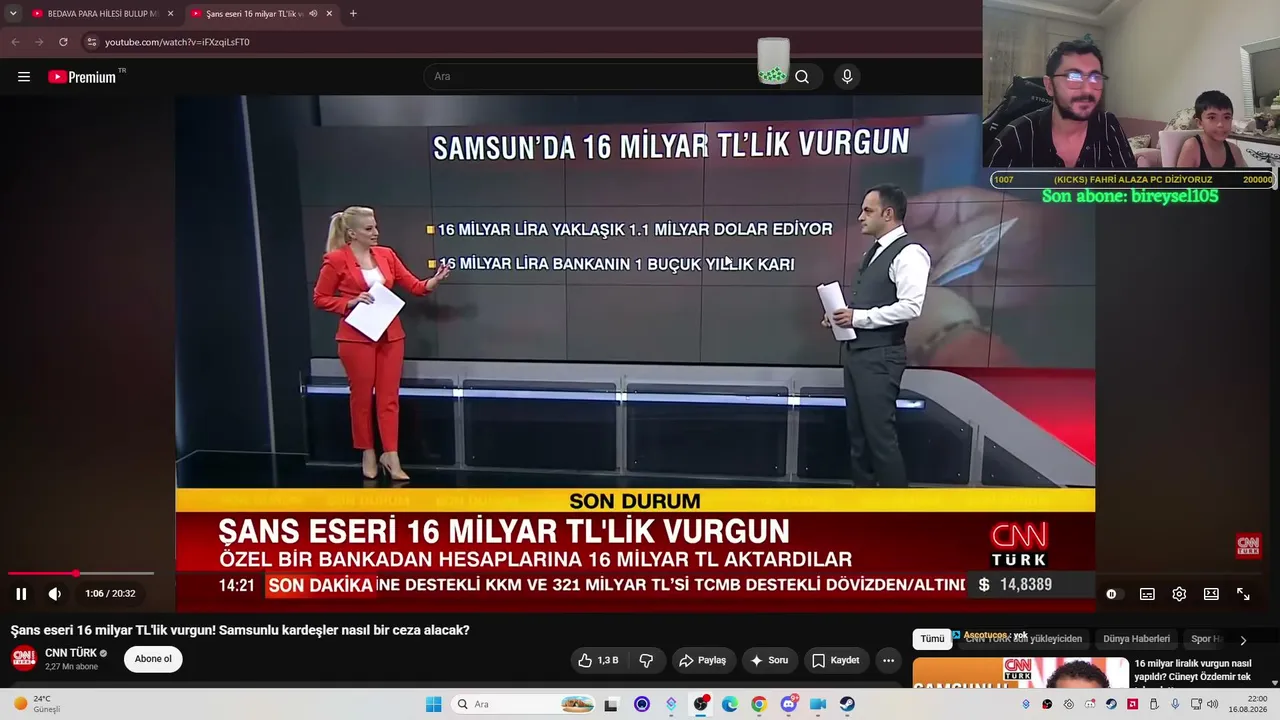
Task: Open Discord from the taskbar
Action: (788, 704)
